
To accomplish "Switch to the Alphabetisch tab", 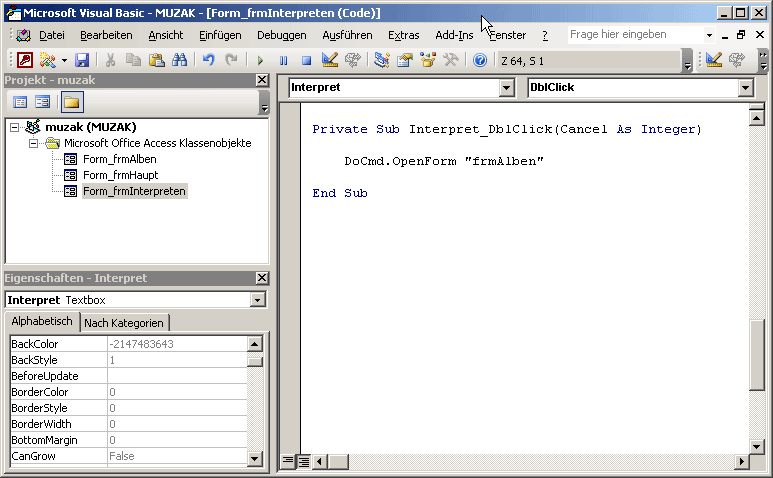I will (41, 321).
